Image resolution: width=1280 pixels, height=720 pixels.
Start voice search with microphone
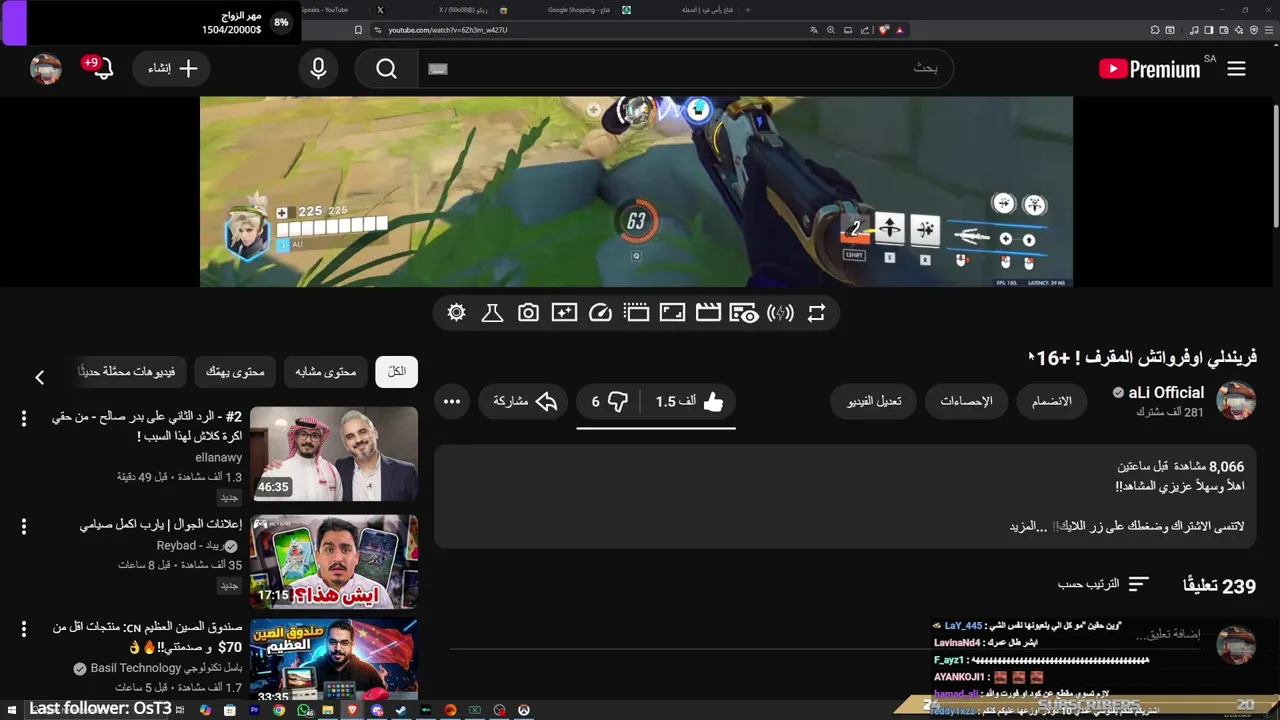pos(318,68)
